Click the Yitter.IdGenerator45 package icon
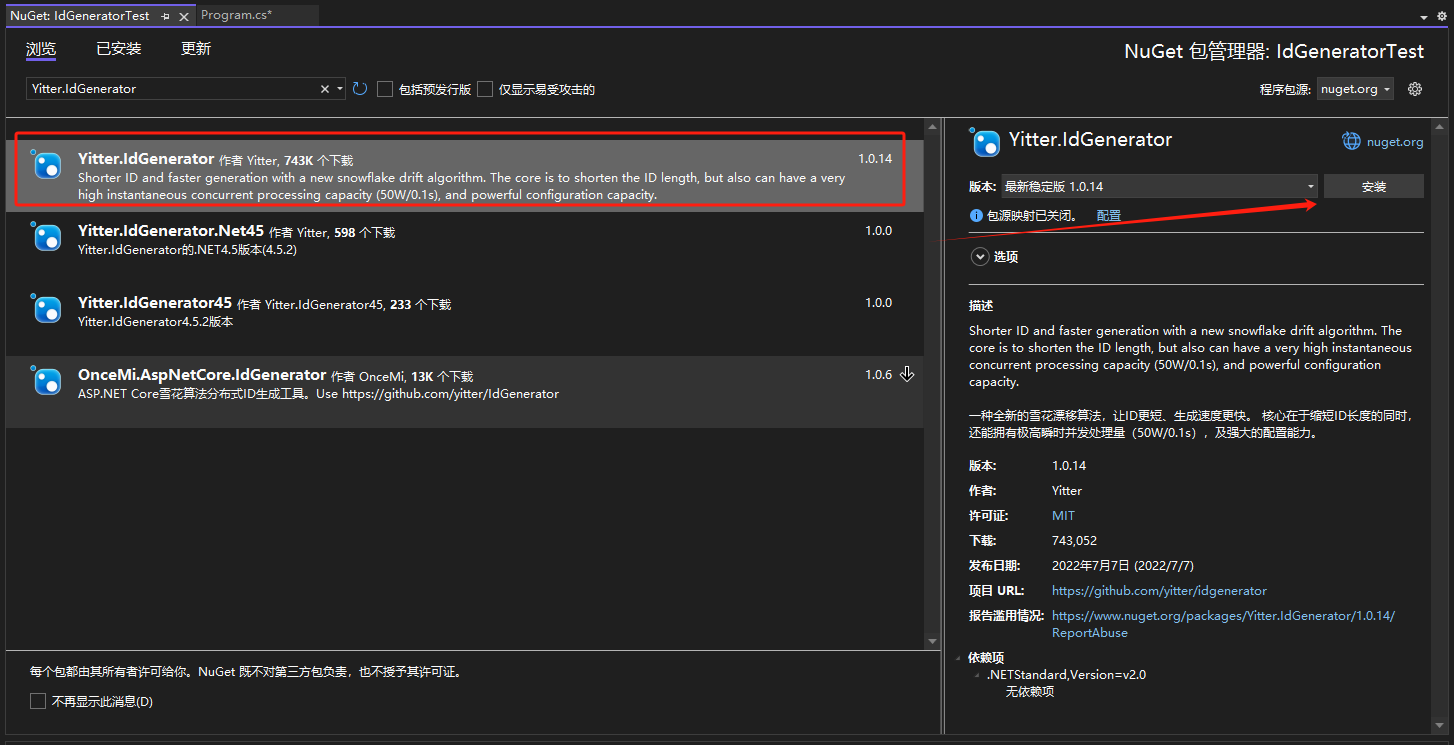Viewport: 1454px width, 745px height. [48, 310]
